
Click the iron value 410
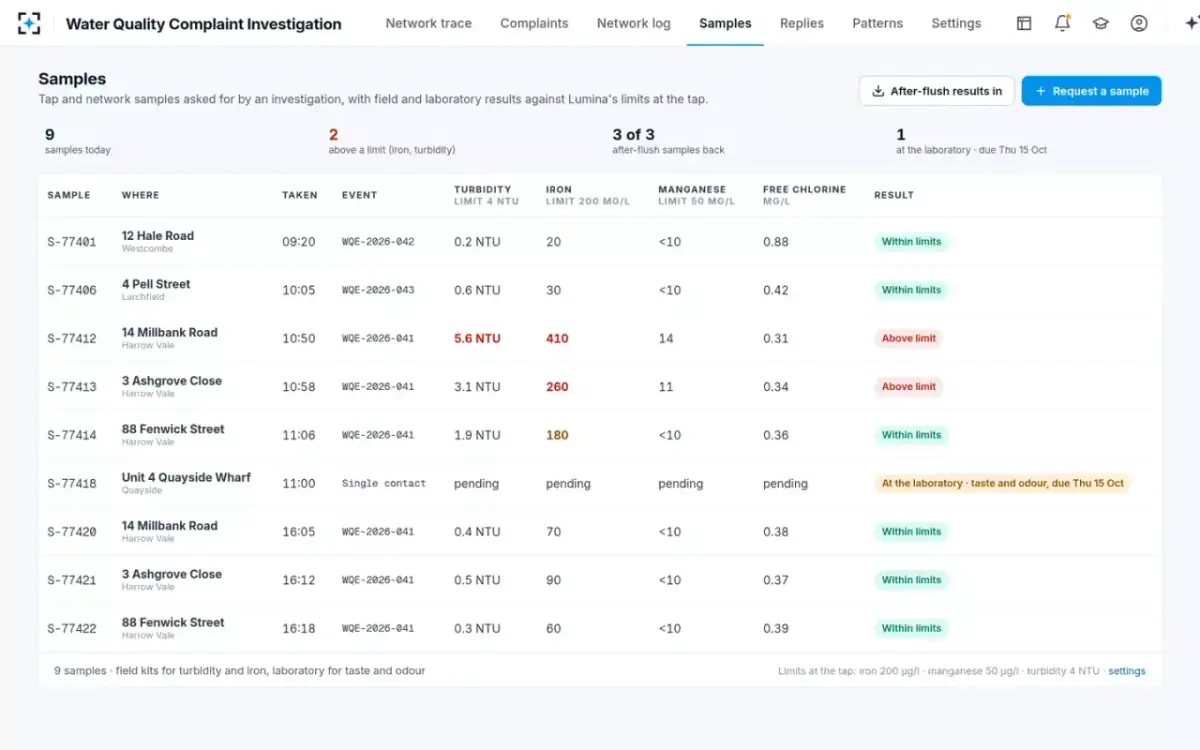(557, 338)
